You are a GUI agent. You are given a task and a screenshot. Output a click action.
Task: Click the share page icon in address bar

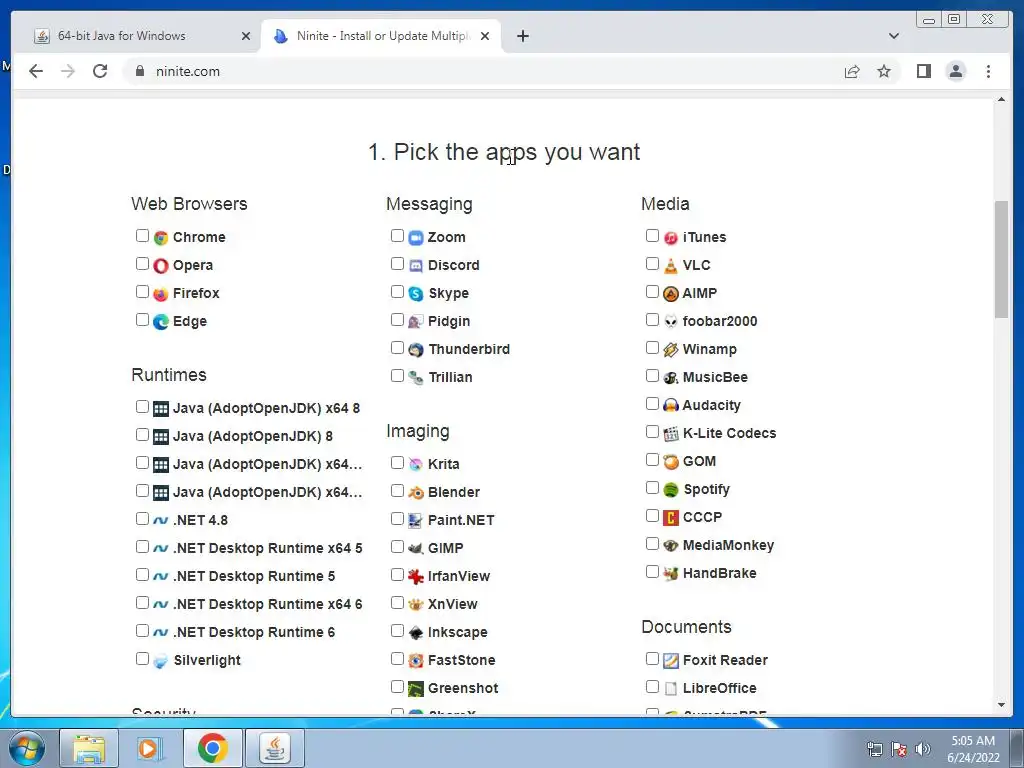(x=852, y=71)
